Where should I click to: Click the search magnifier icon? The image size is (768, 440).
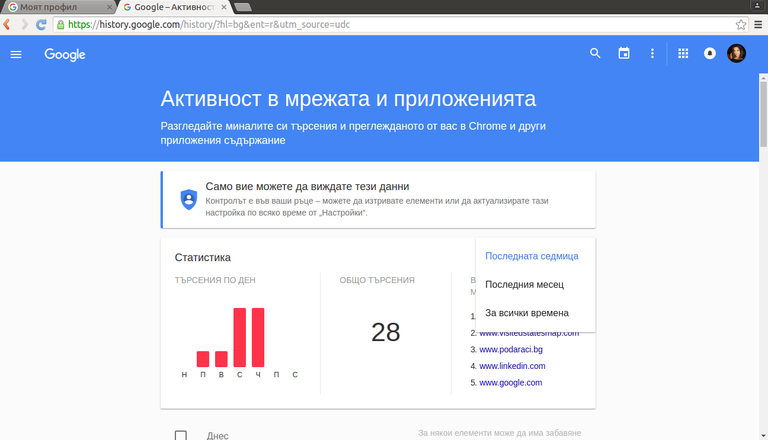pos(595,54)
